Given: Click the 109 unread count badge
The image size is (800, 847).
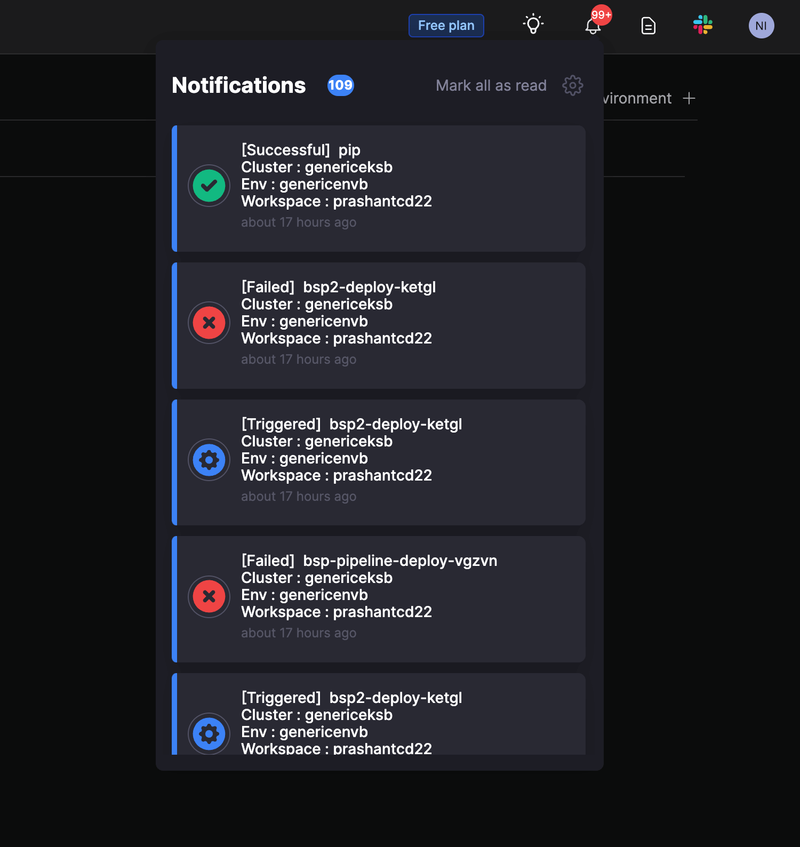Looking at the screenshot, I should 340,86.
